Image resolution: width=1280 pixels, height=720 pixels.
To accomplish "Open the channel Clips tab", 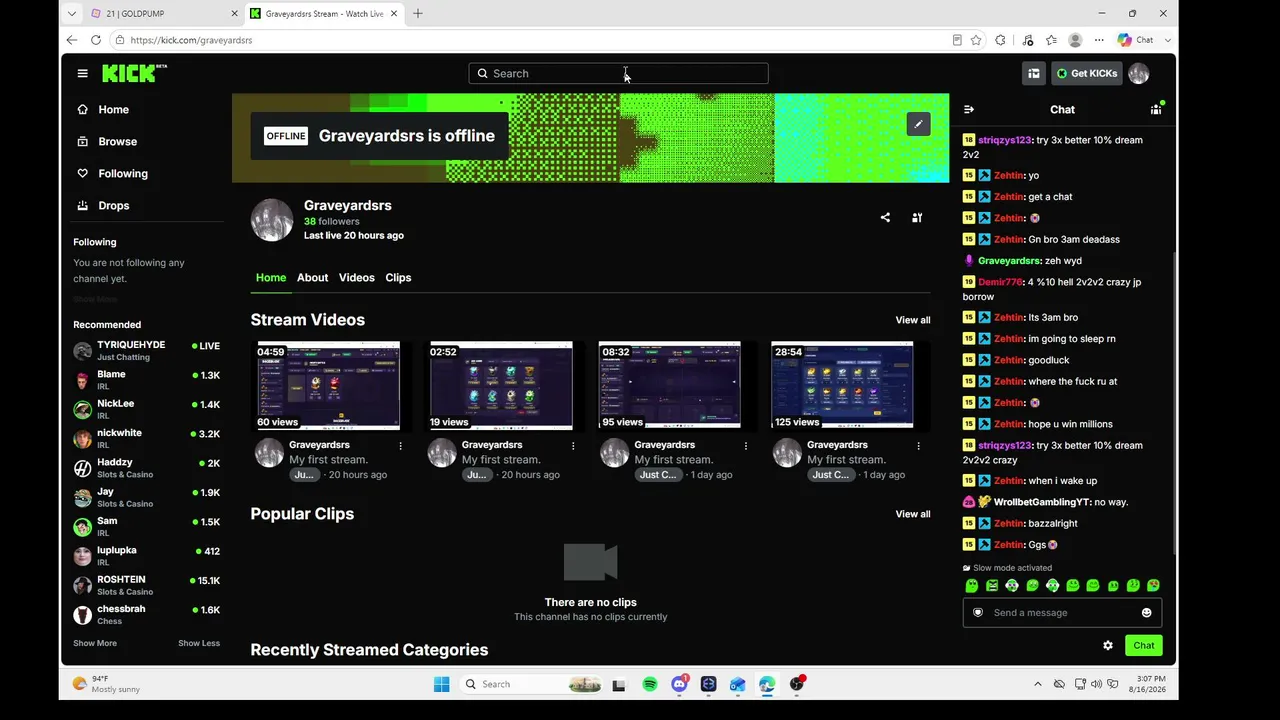I will [x=398, y=277].
